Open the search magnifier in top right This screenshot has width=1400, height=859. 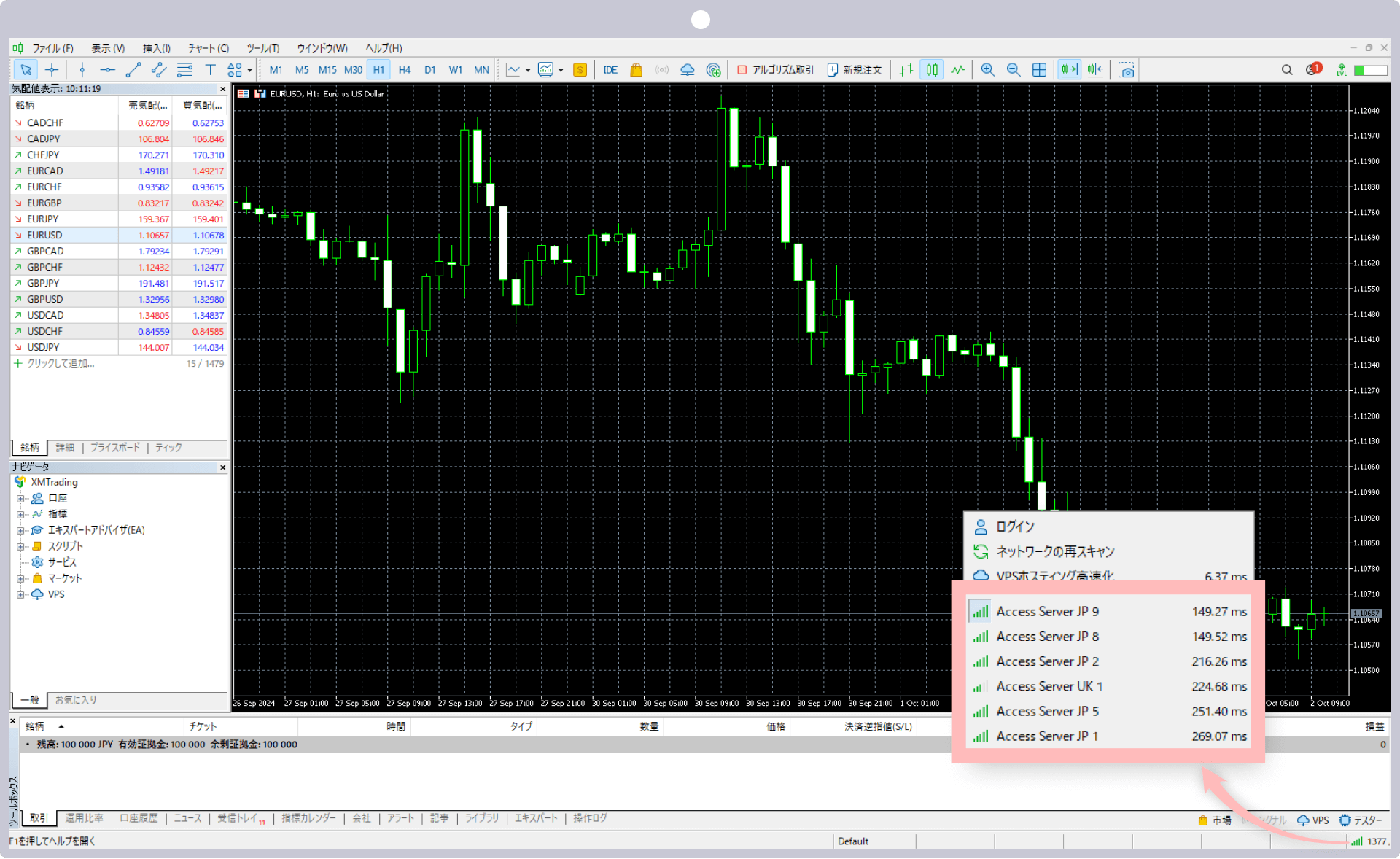[1287, 70]
